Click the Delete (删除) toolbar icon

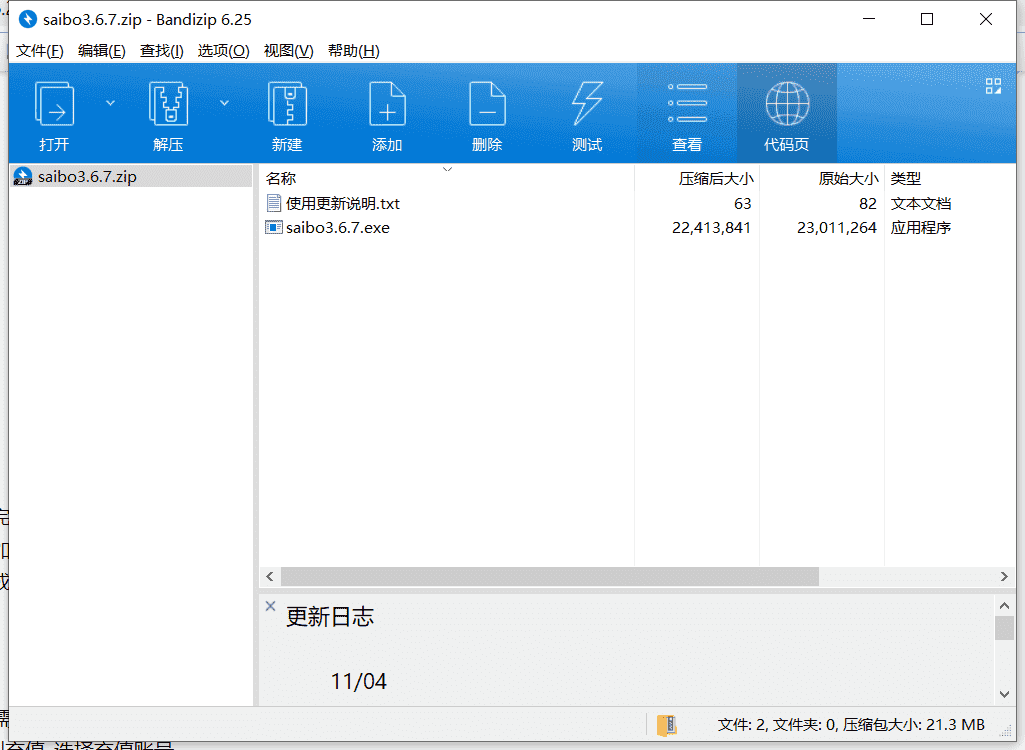[487, 104]
